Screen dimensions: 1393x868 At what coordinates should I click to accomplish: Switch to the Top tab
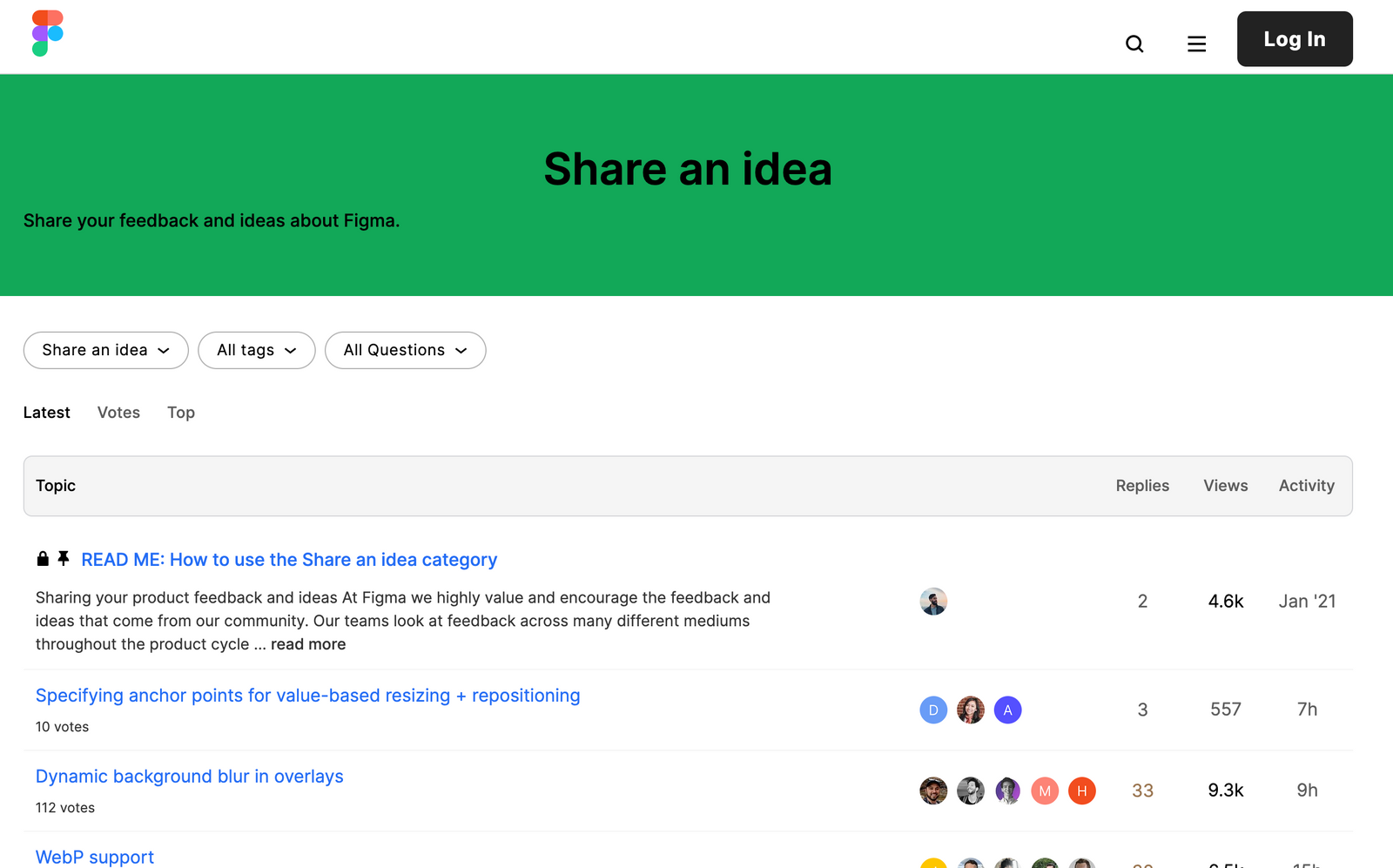[180, 412]
